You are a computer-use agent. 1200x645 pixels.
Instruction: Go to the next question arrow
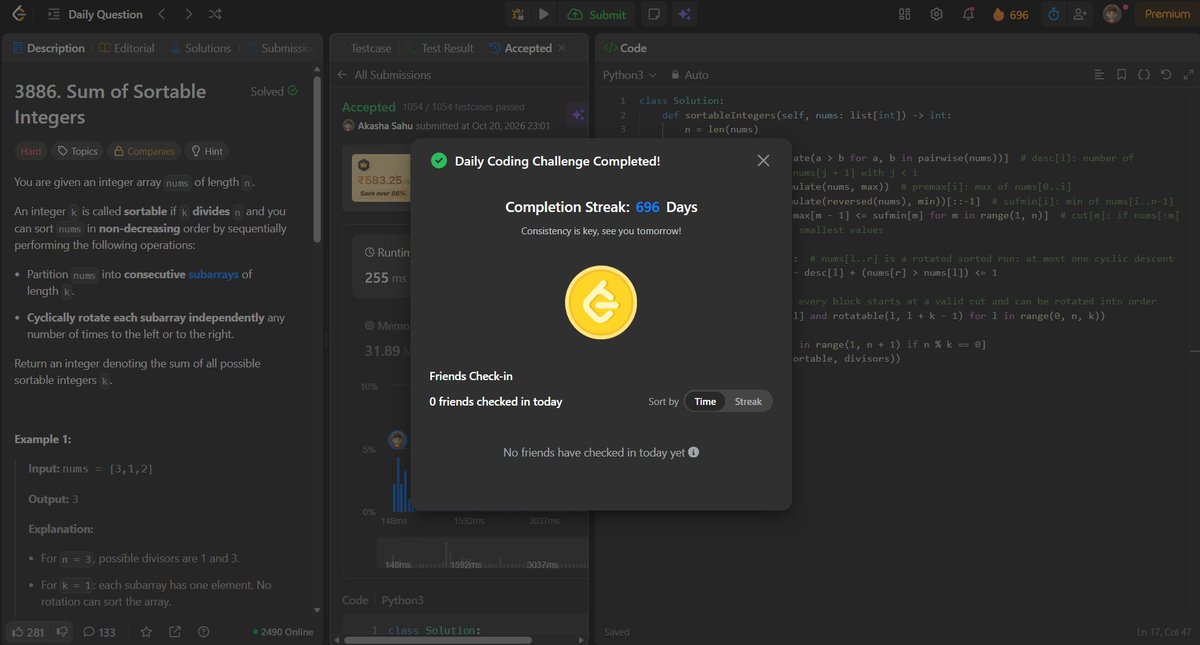tap(189, 14)
